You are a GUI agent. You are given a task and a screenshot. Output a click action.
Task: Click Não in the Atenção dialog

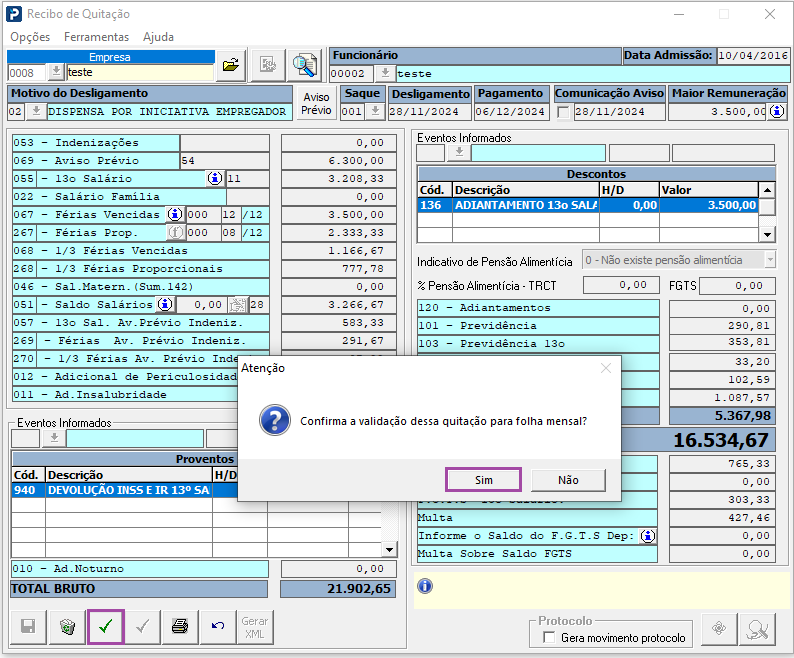pyautogui.click(x=568, y=480)
